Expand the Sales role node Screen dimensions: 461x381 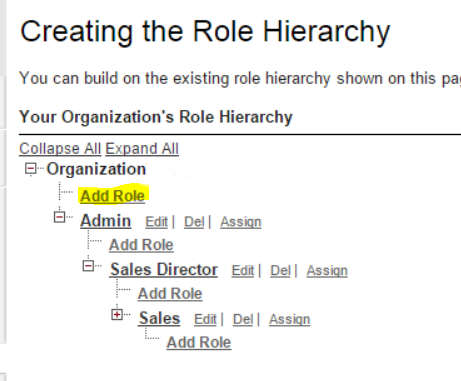click(x=117, y=314)
